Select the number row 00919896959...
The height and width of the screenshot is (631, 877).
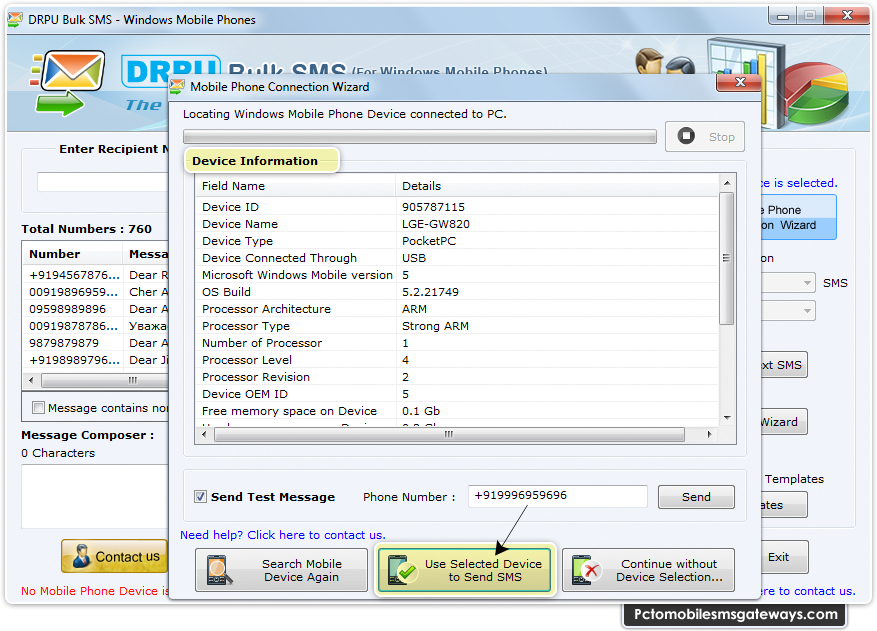(x=96, y=292)
